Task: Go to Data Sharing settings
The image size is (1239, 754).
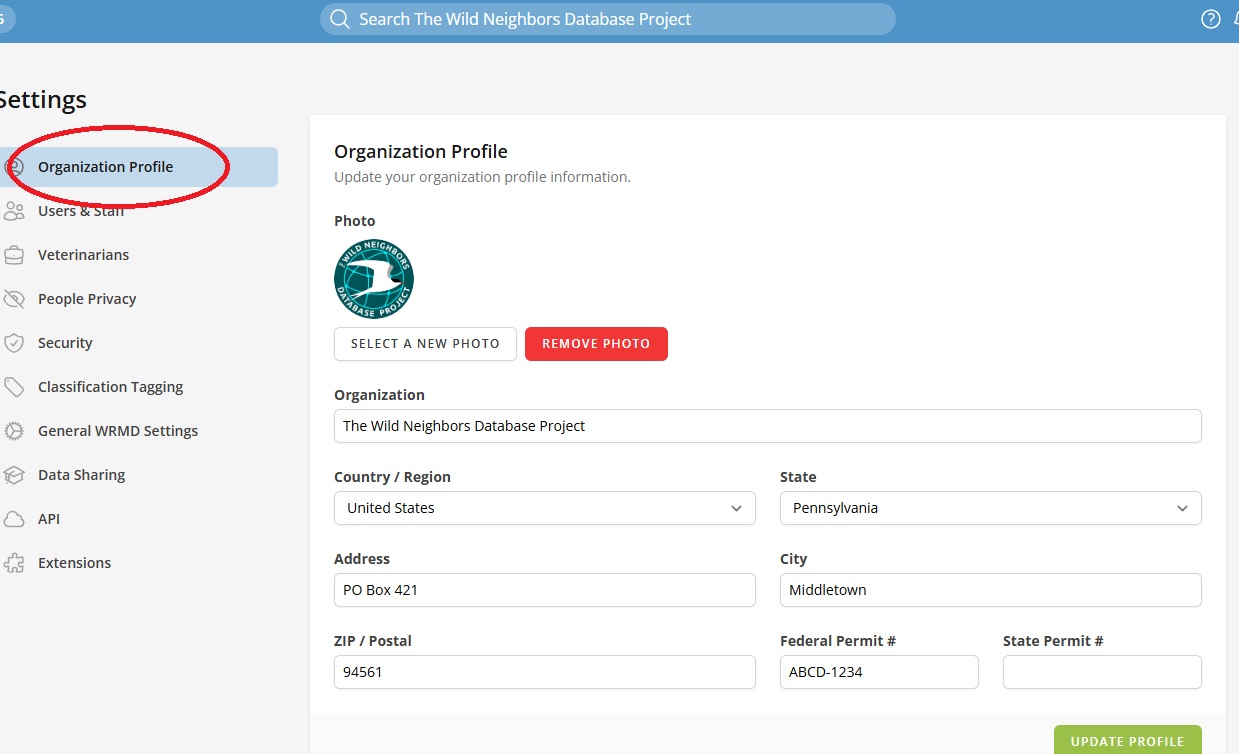Action: (81, 475)
